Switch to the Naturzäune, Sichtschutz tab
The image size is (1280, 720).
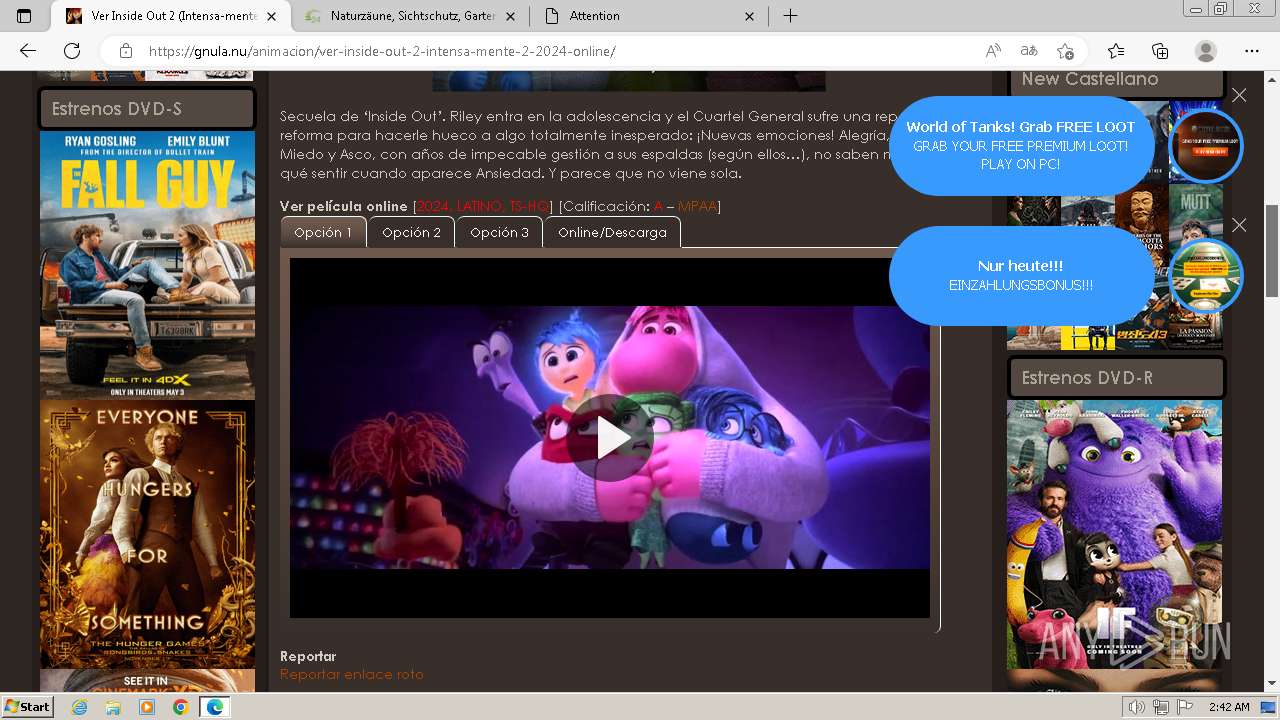click(412, 16)
